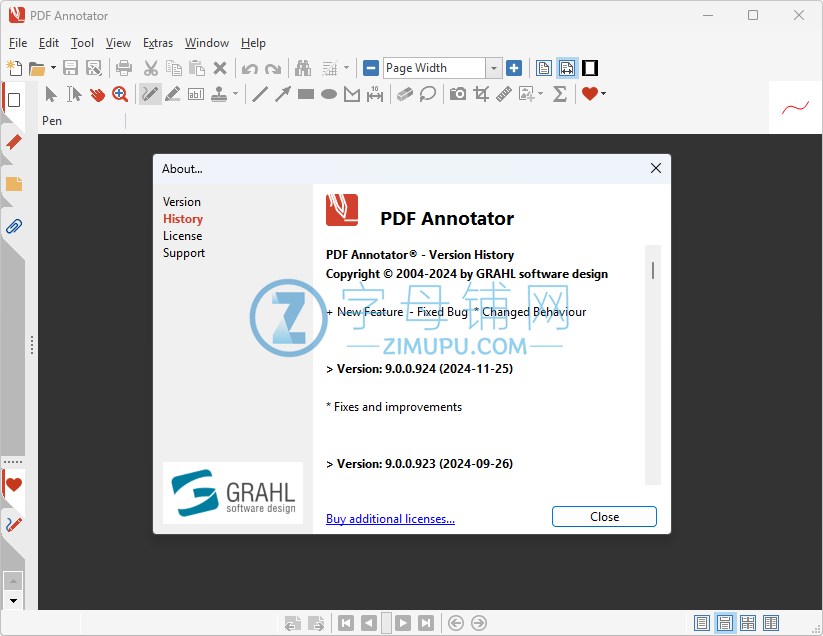823x636 pixels.
Task: Click the New document icon
Action: 14,68
